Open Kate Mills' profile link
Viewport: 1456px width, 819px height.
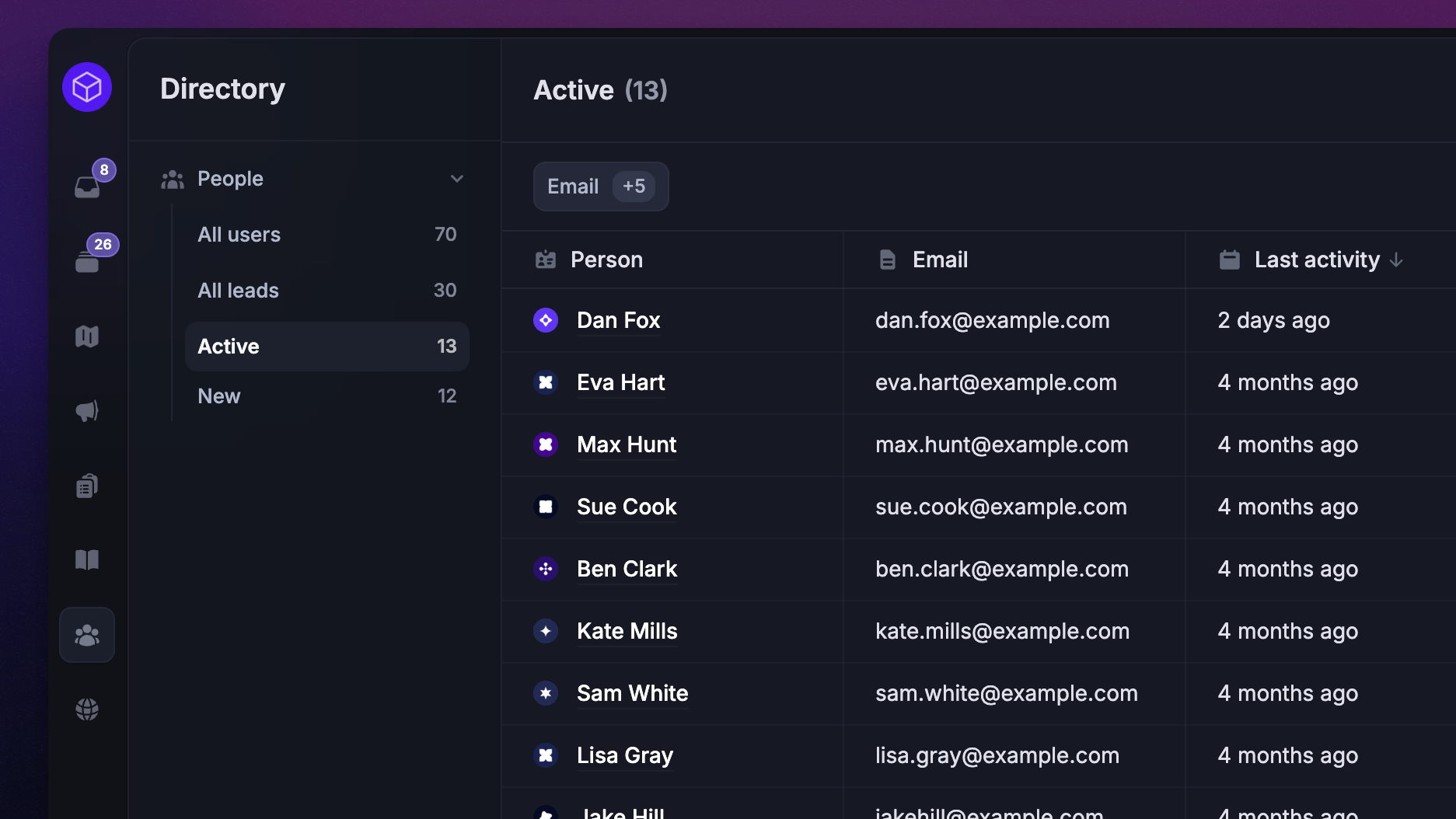[627, 631]
